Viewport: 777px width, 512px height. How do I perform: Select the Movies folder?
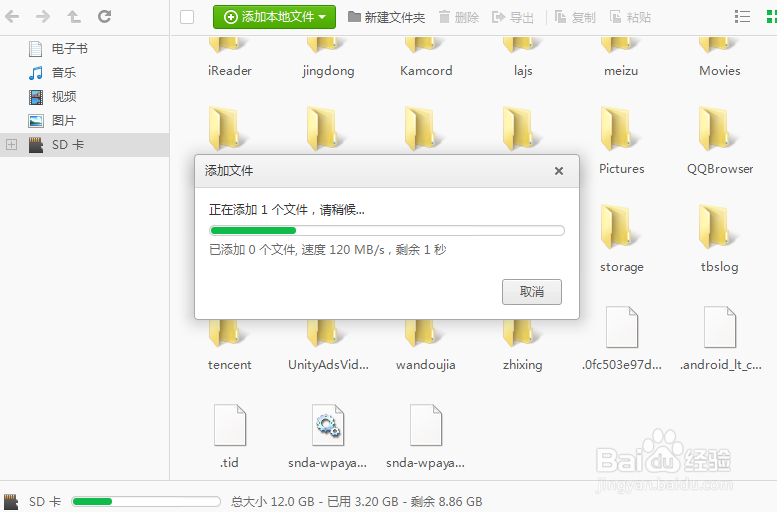[x=720, y=58]
